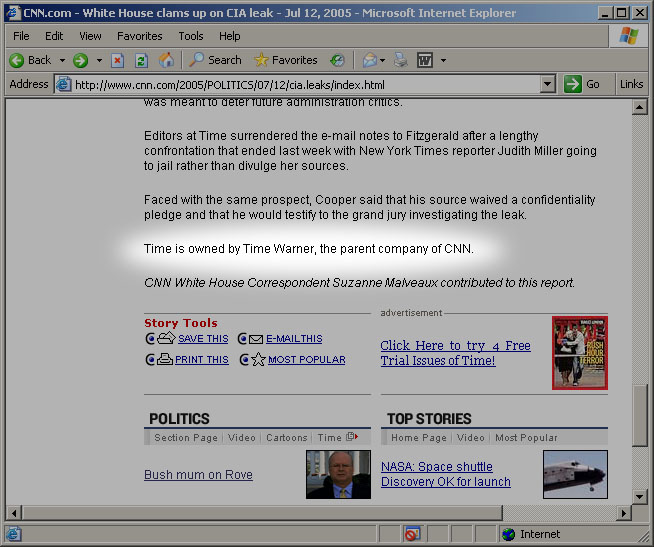
Task: Click the horizontal scrollbar left arrow
Action: [x=14, y=513]
